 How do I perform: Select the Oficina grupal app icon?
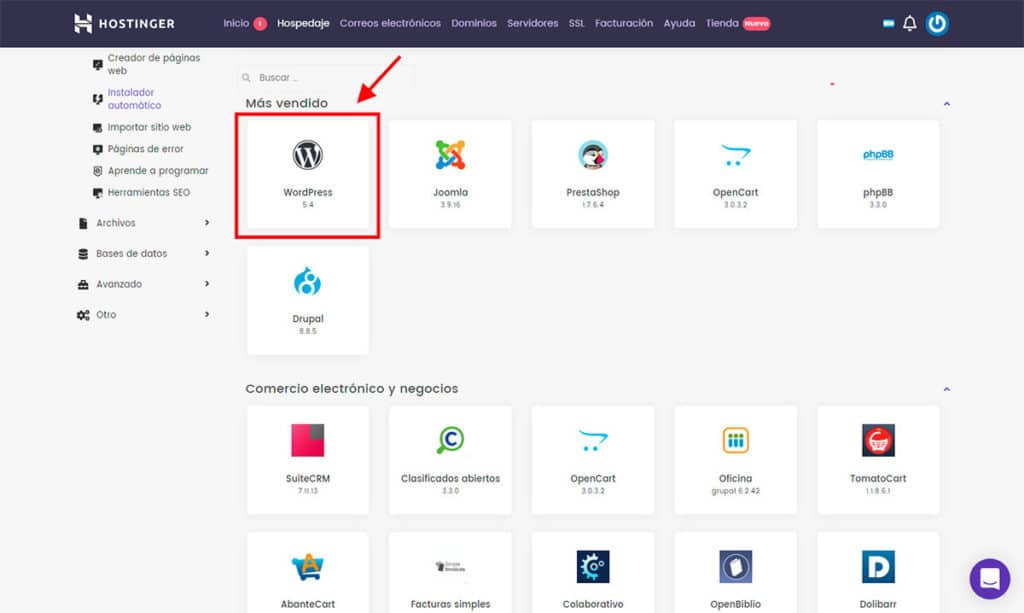coord(735,440)
